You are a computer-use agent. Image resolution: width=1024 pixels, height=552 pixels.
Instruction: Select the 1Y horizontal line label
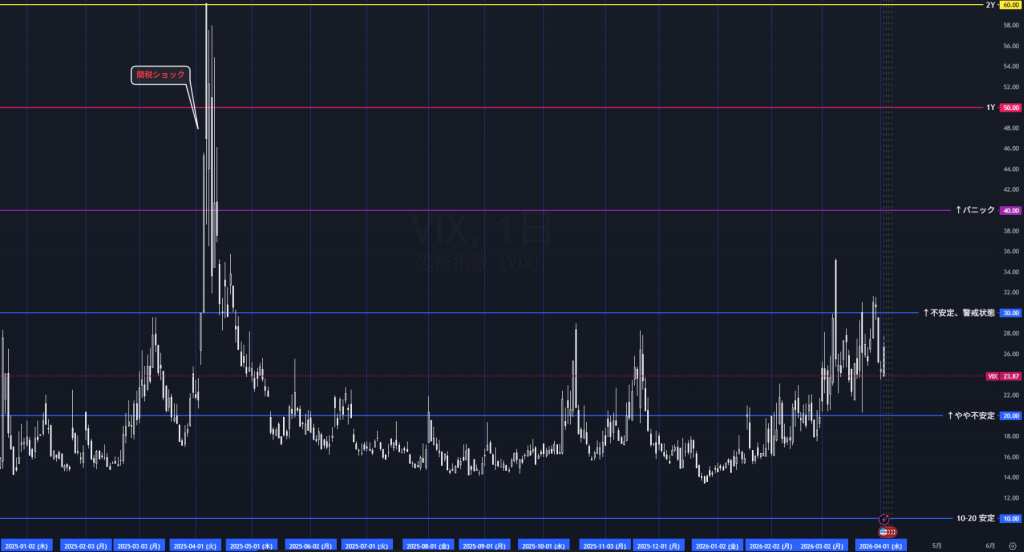989,107
